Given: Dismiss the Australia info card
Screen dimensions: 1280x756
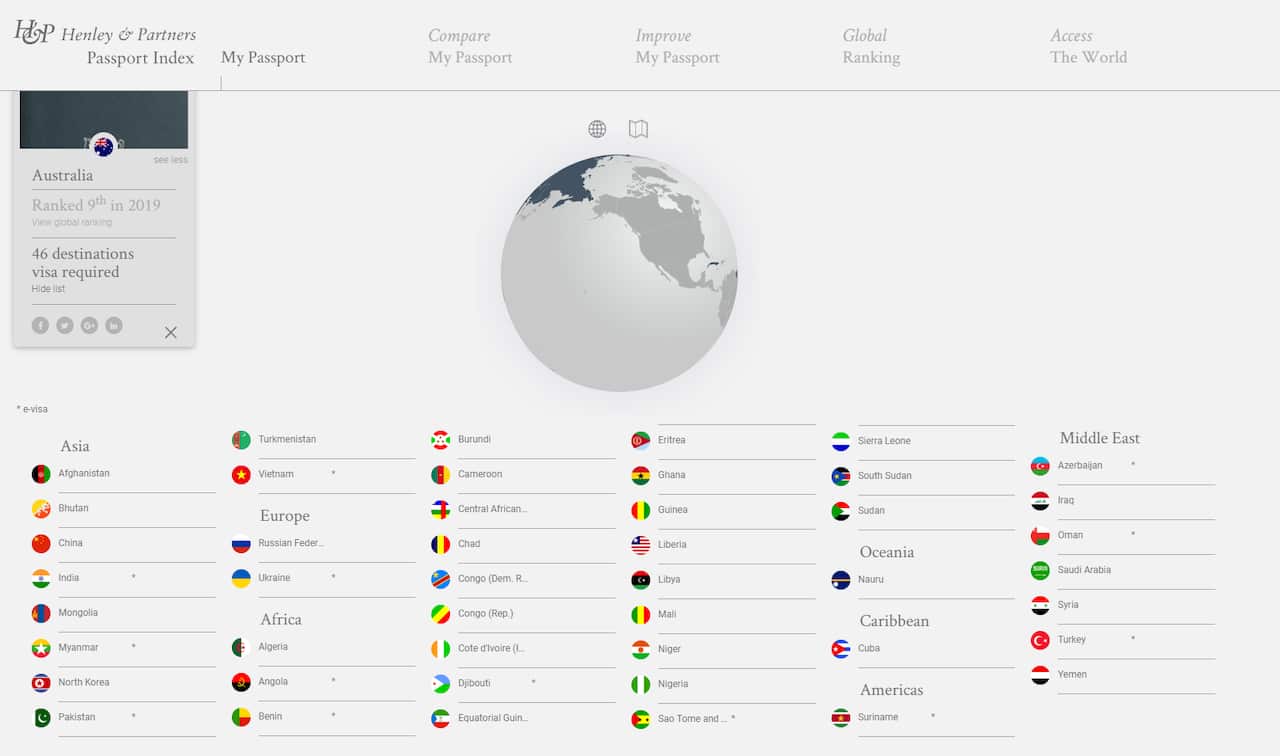Looking at the screenshot, I should (x=170, y=332).
